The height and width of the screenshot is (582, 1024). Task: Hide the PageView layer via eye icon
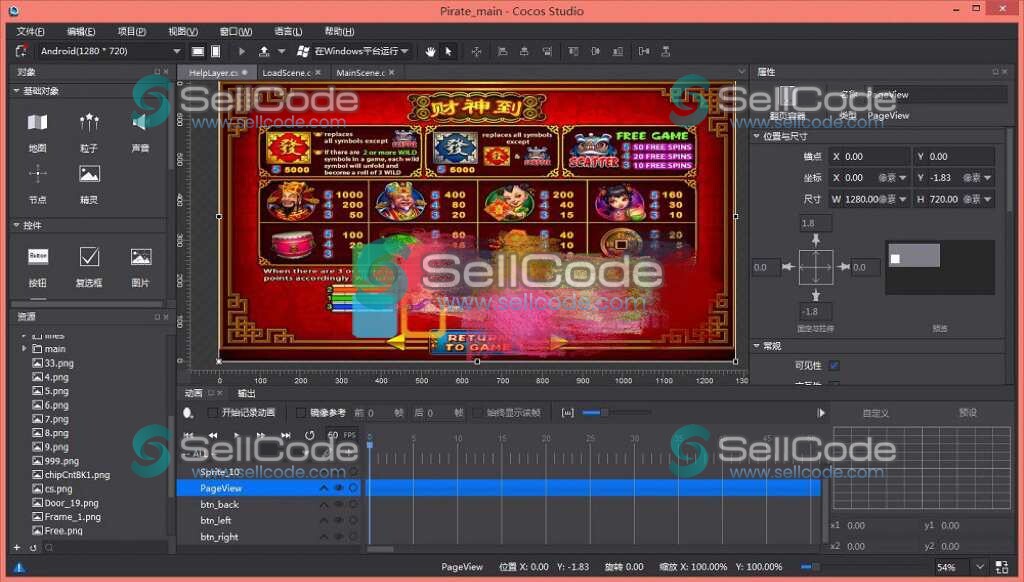(x=338, y=488)
